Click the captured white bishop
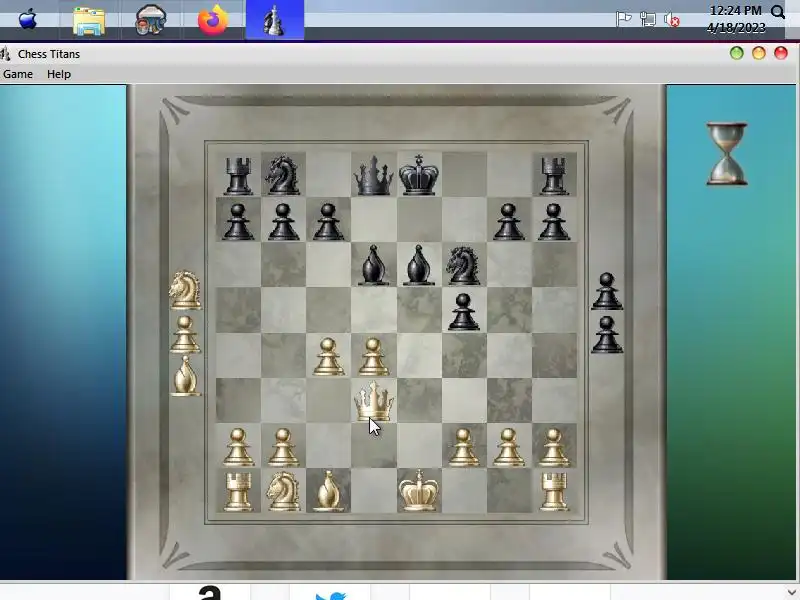 185,375
